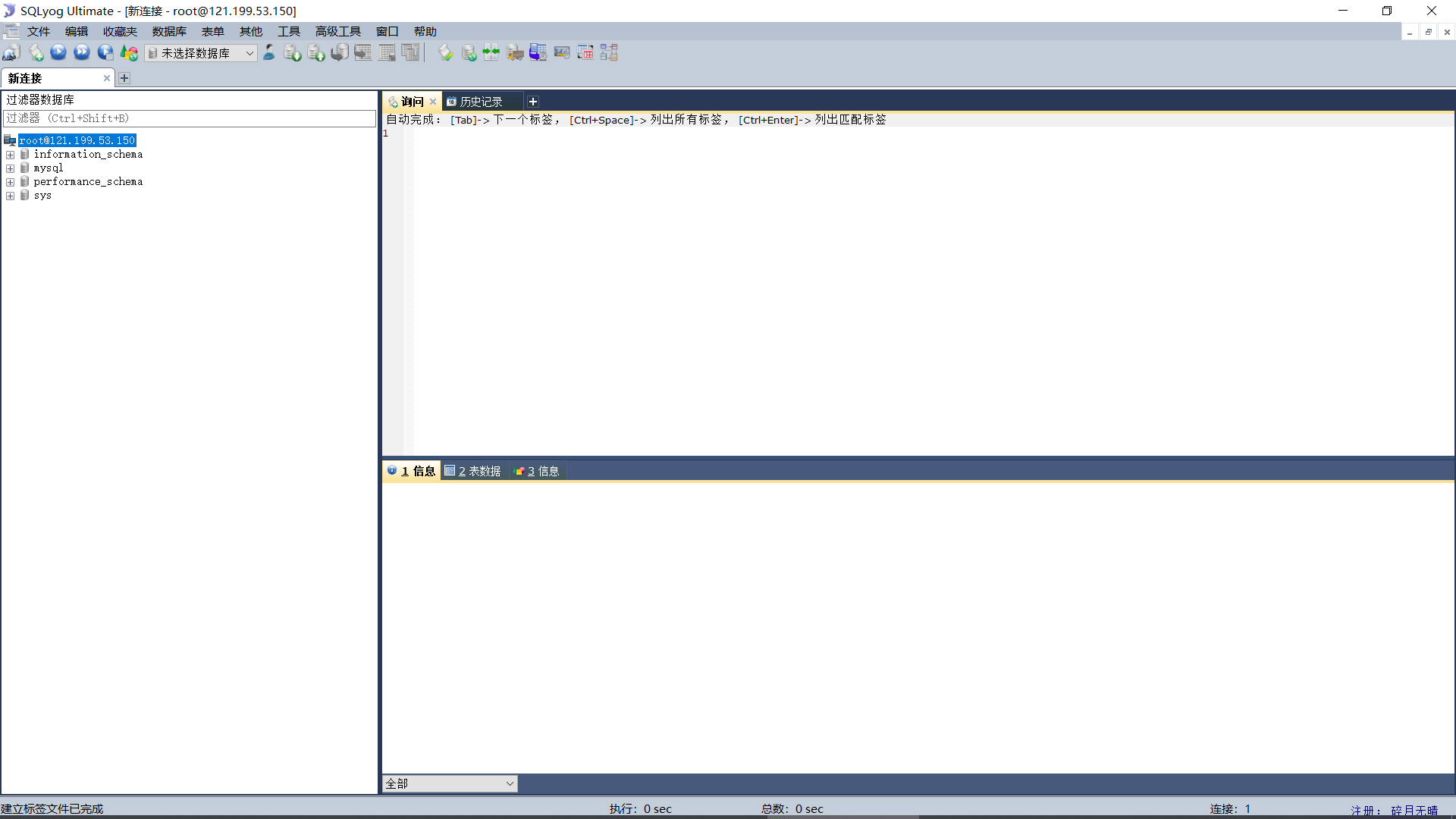
Task: Open the 数据库 menu
Action: coord(169,31)
